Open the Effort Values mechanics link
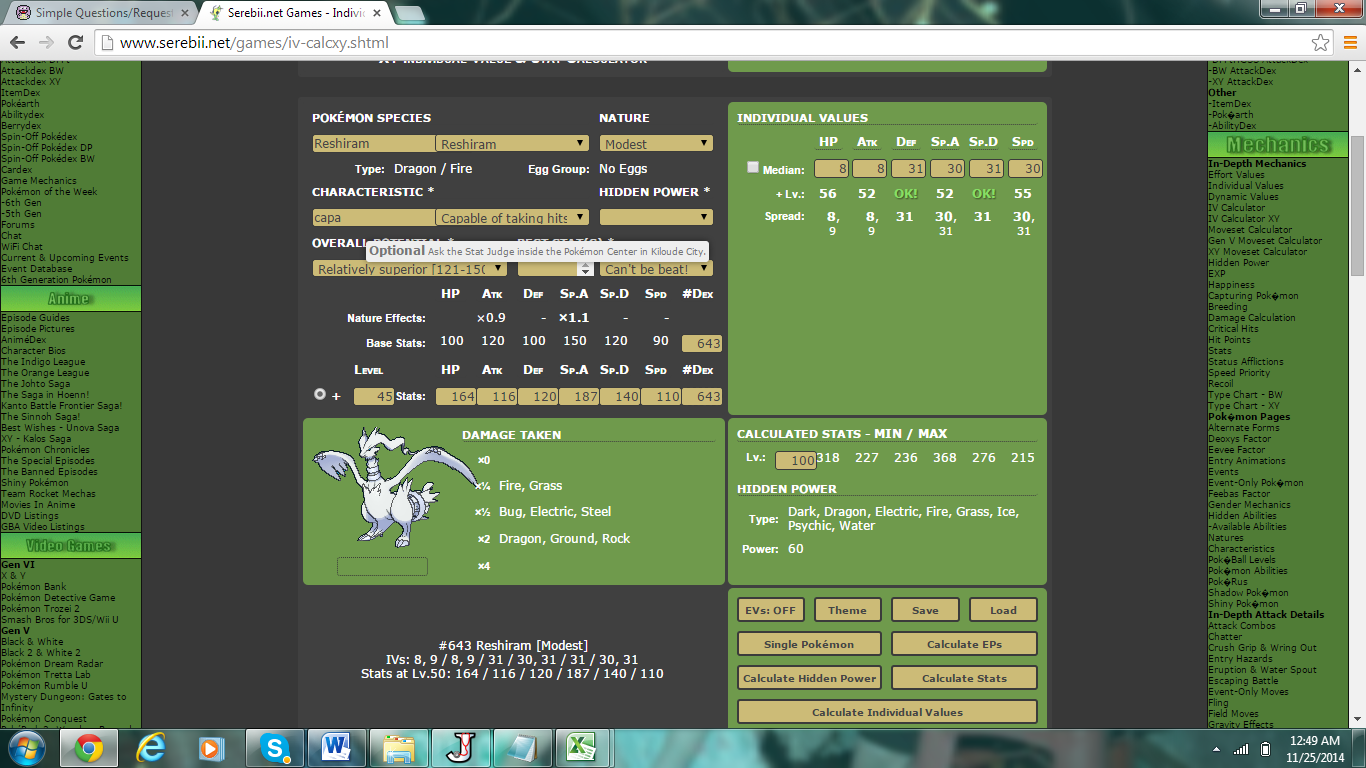1366x768 pixels. point(1236,175)
